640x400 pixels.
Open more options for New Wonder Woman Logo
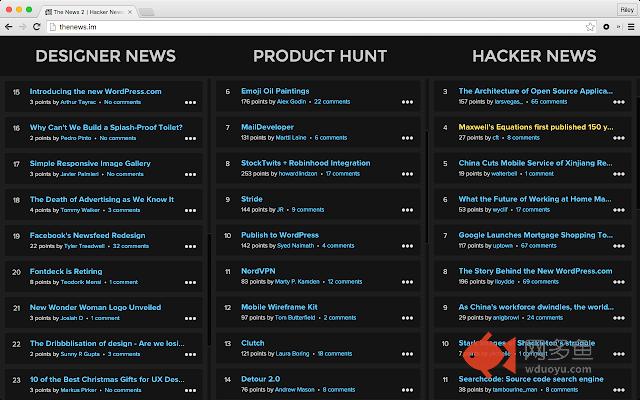click(190, 318)
